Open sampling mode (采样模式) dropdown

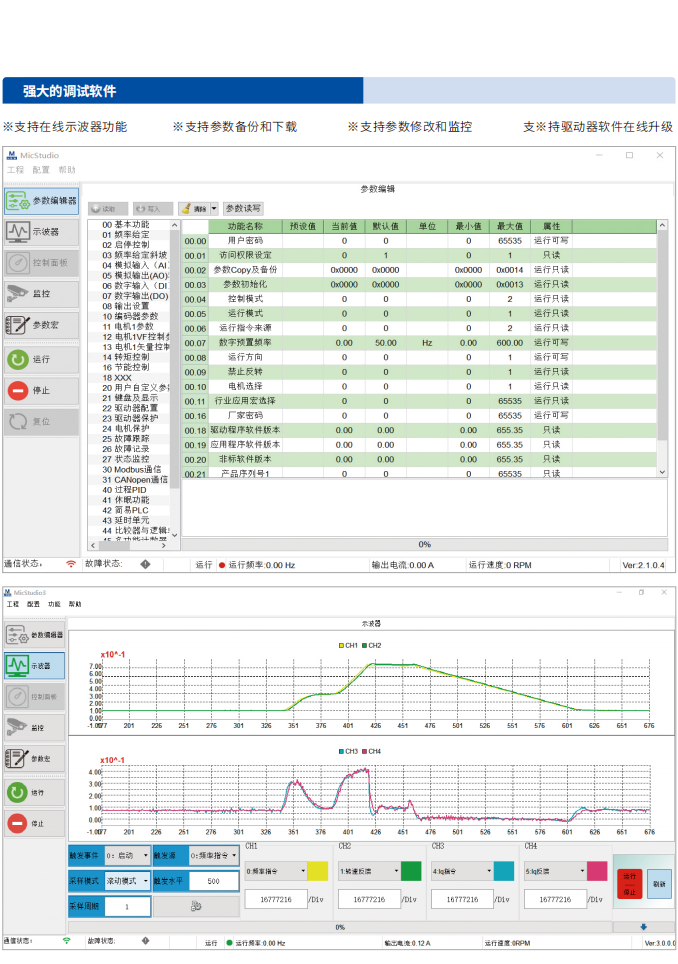coord(127,881)
